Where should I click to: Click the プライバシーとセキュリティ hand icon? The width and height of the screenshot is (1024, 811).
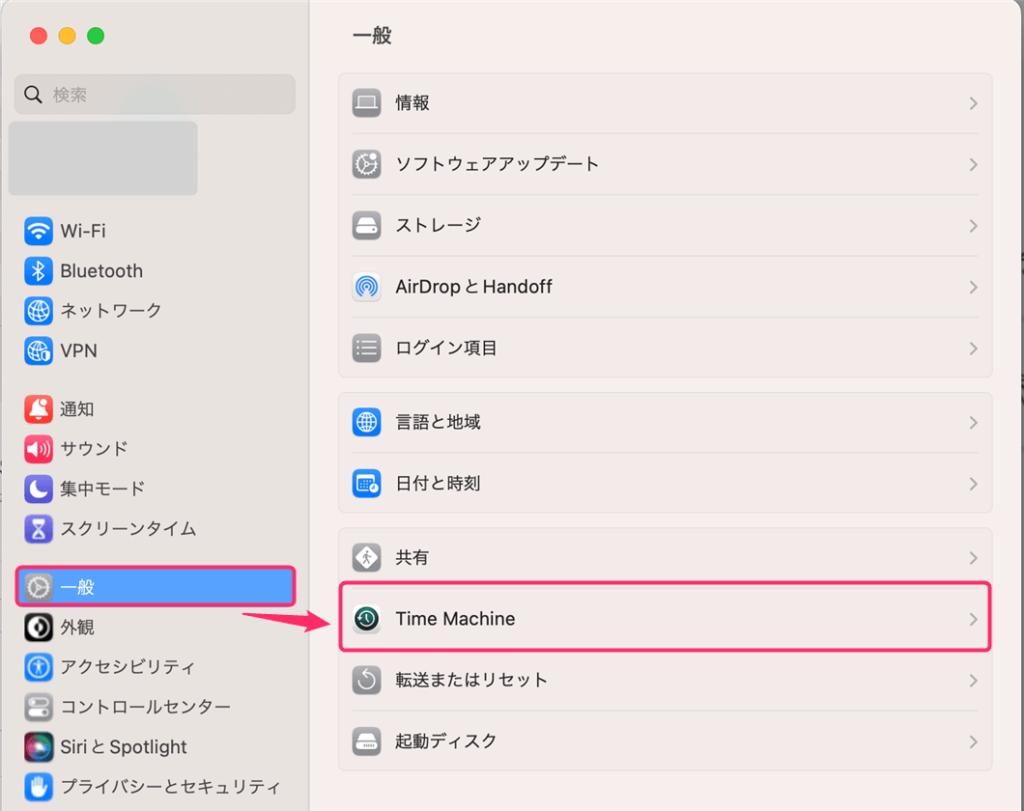click(x=36, y=787)
